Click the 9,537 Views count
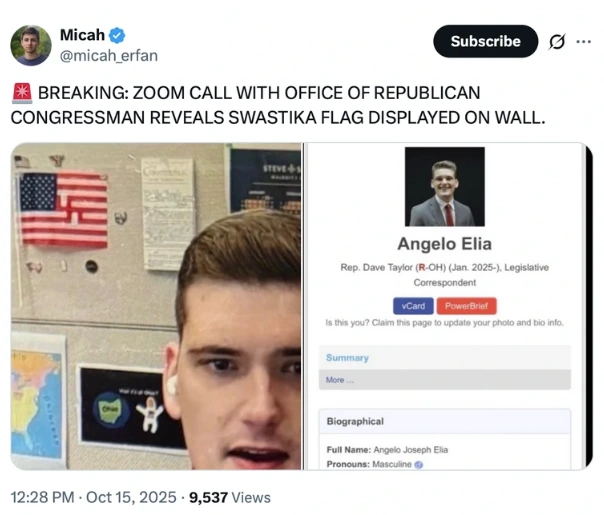 coord(230,497)
